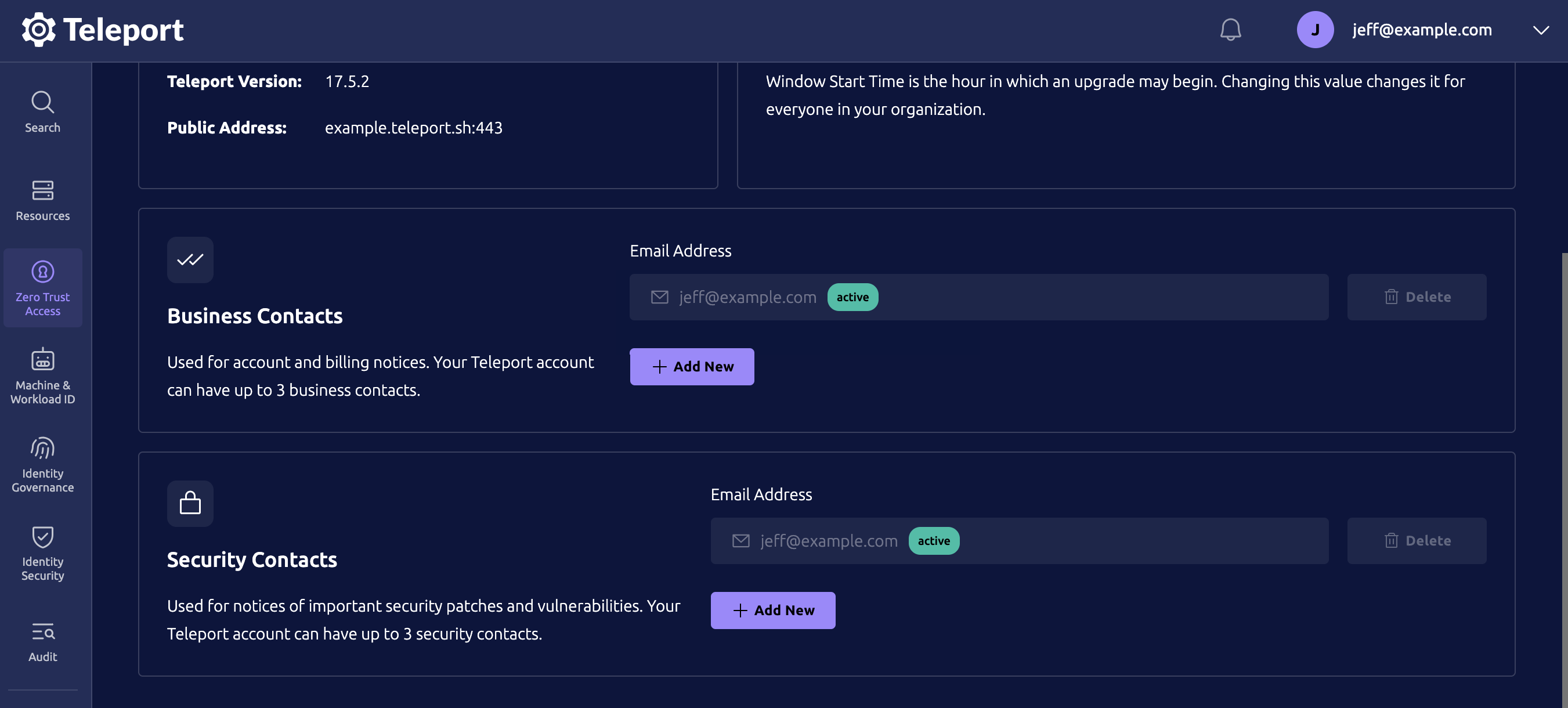Select Zero Trust Access section
This screenshot has width=1568, height=708.
click(42, 288)
